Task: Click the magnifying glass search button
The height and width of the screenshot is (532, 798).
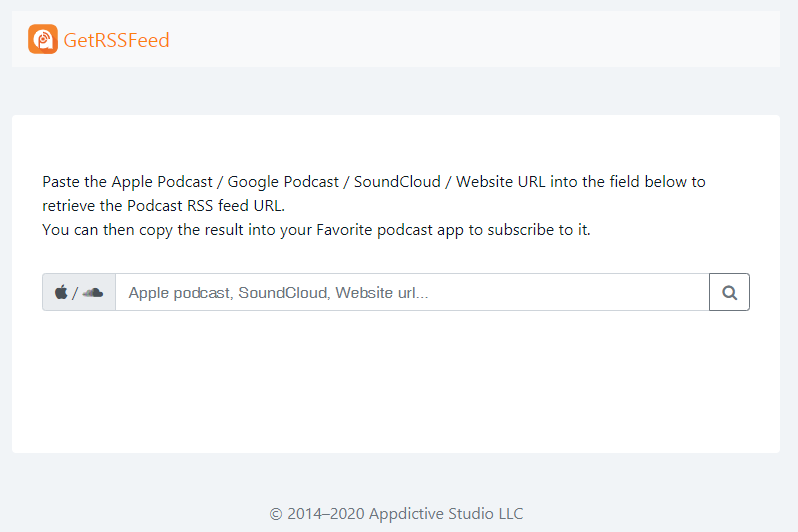Action: pos(729,292)
